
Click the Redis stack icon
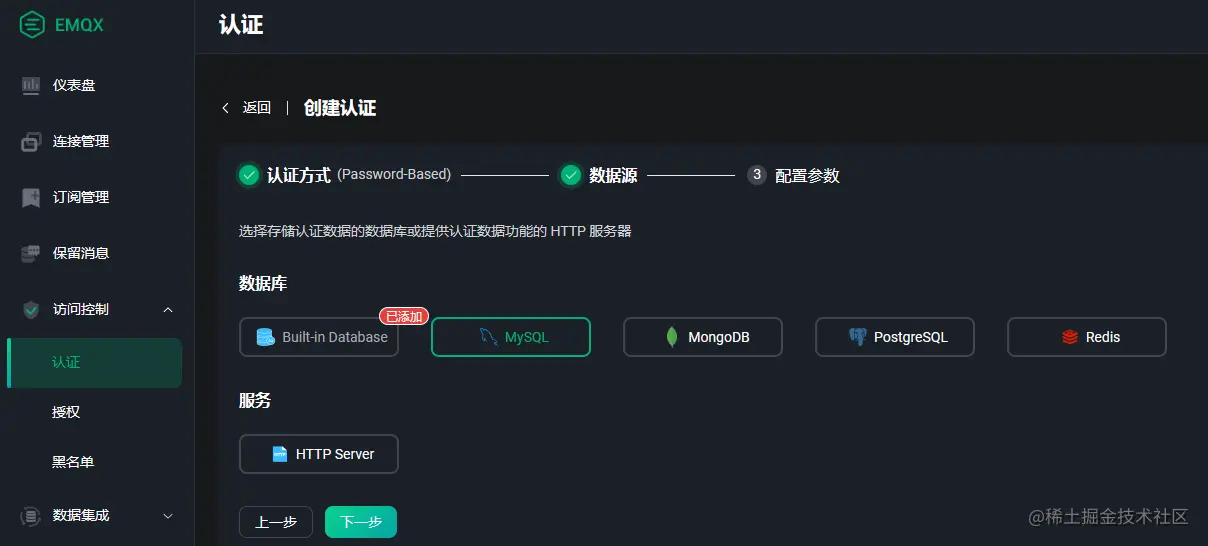pyautogui.click(x=1071, y=337)
